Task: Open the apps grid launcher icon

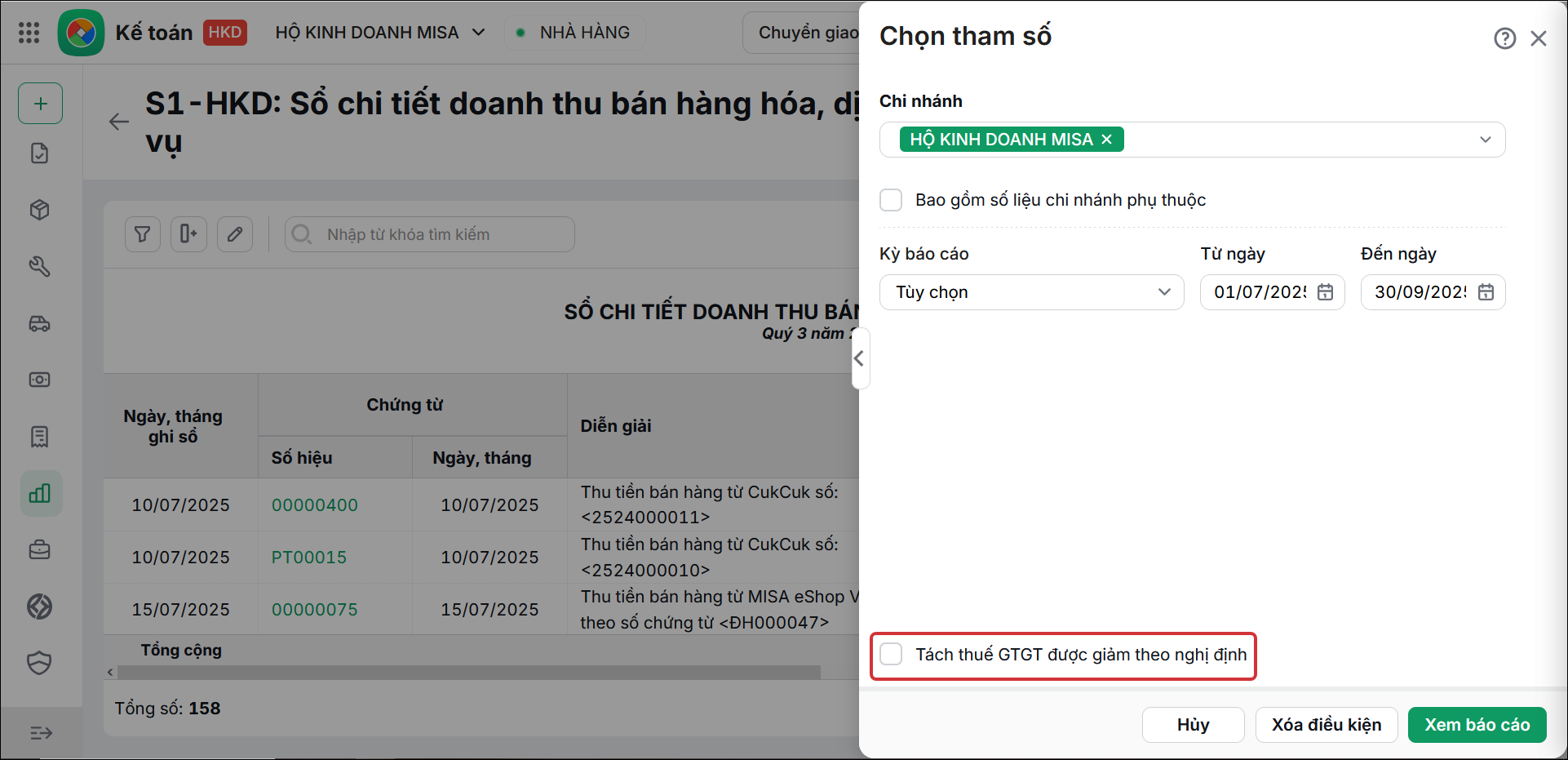Action: point(29,33)
